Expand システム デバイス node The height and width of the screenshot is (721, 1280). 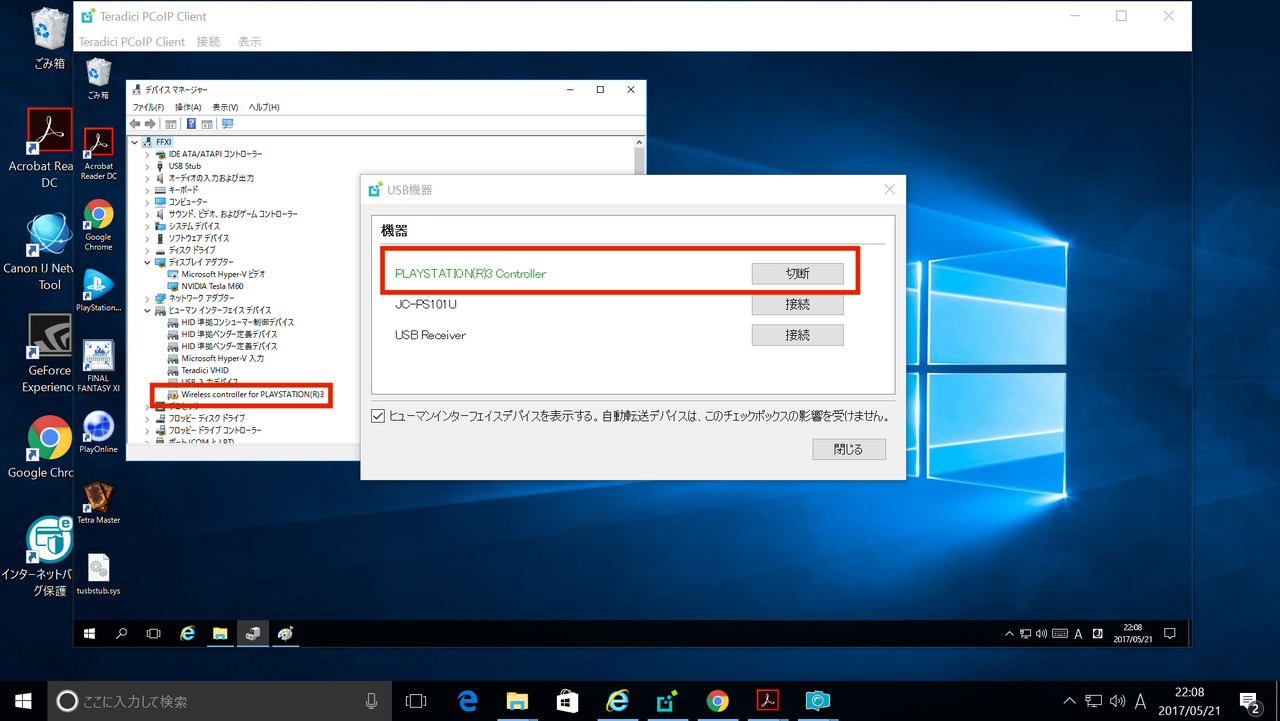pos(147,226)
